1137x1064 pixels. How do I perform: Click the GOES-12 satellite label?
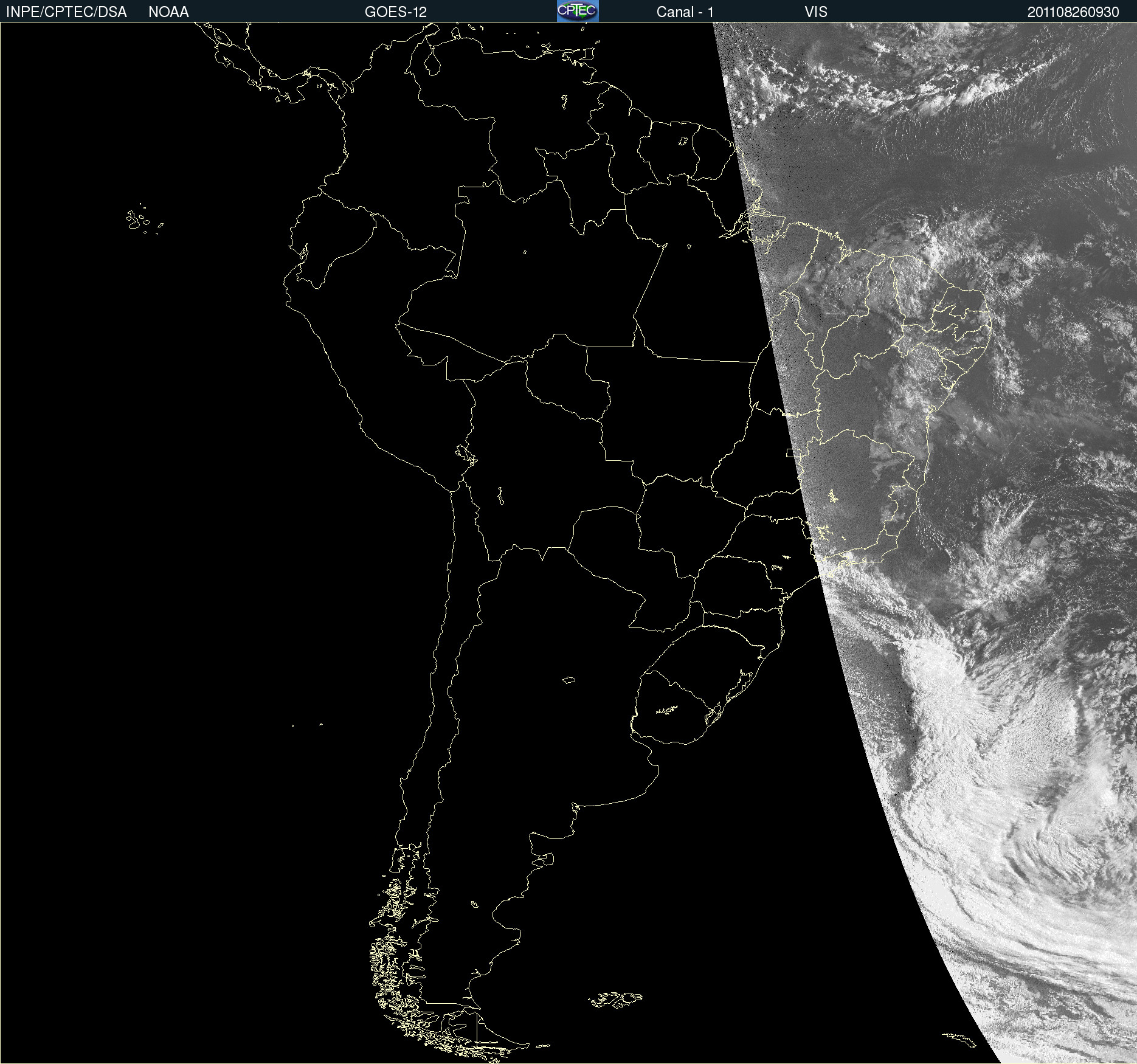[x=396, y=12]
